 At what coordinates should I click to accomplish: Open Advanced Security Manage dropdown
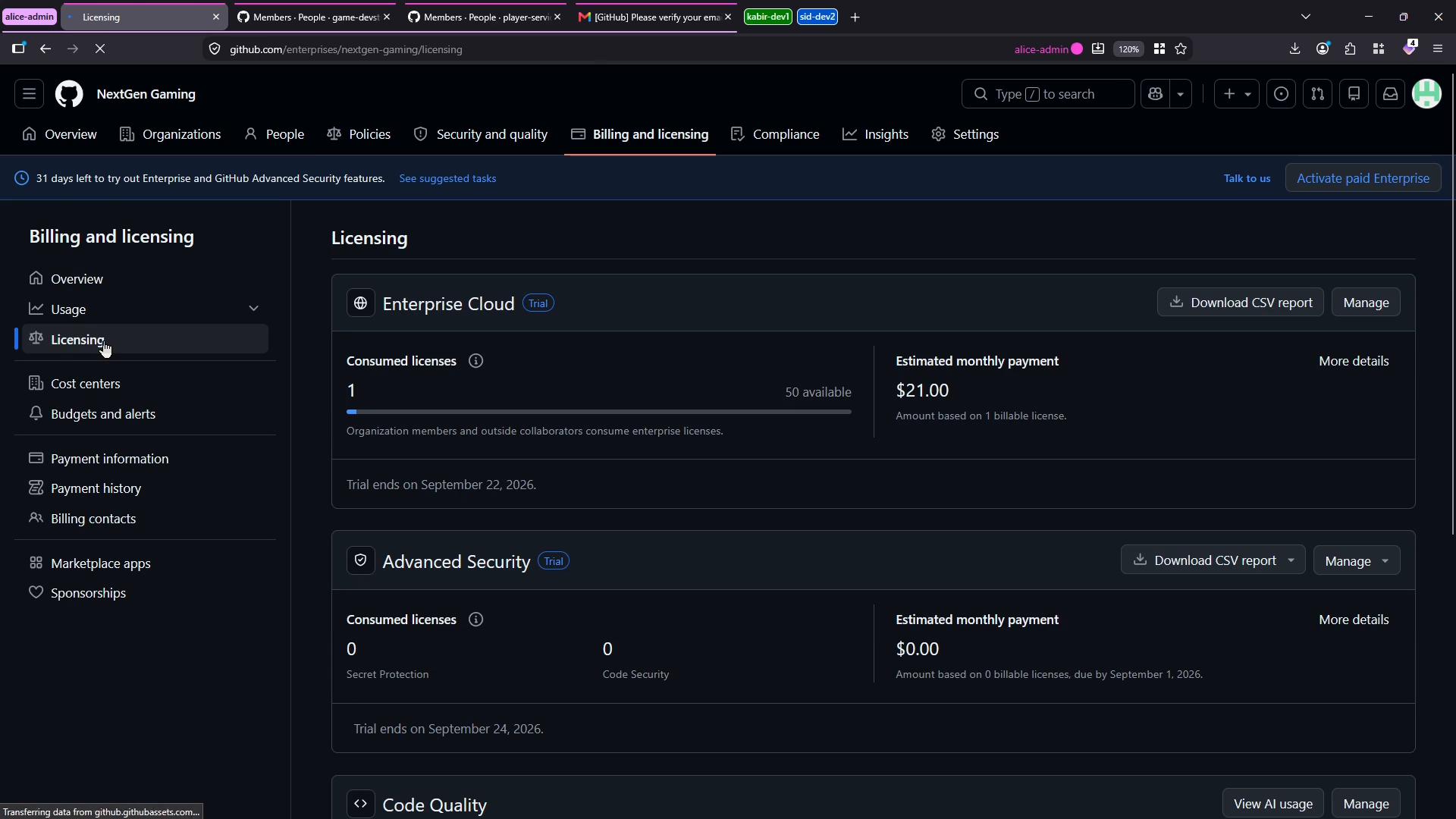[x=1356, y=560]
